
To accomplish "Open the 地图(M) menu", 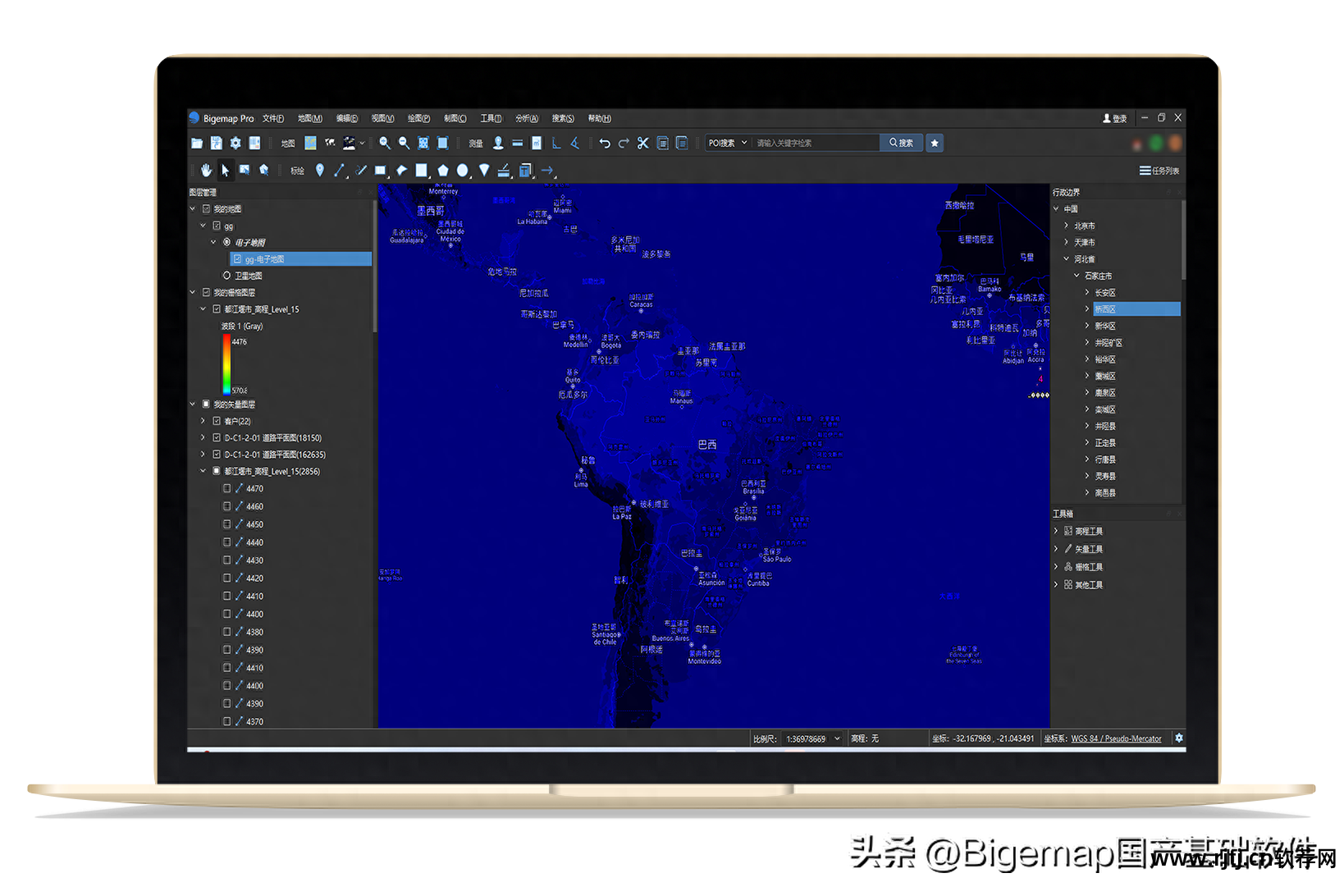I will [310, 118].
